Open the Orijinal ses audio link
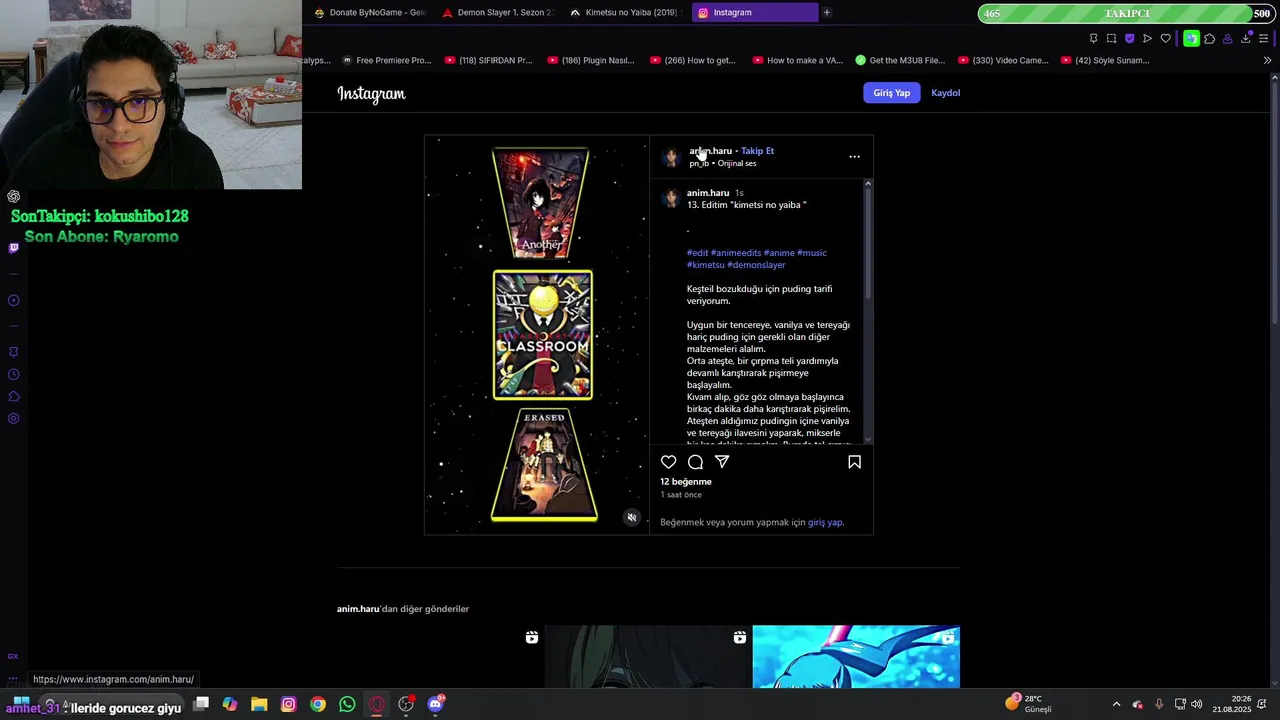1280x720 pixels. coord(737,163)
